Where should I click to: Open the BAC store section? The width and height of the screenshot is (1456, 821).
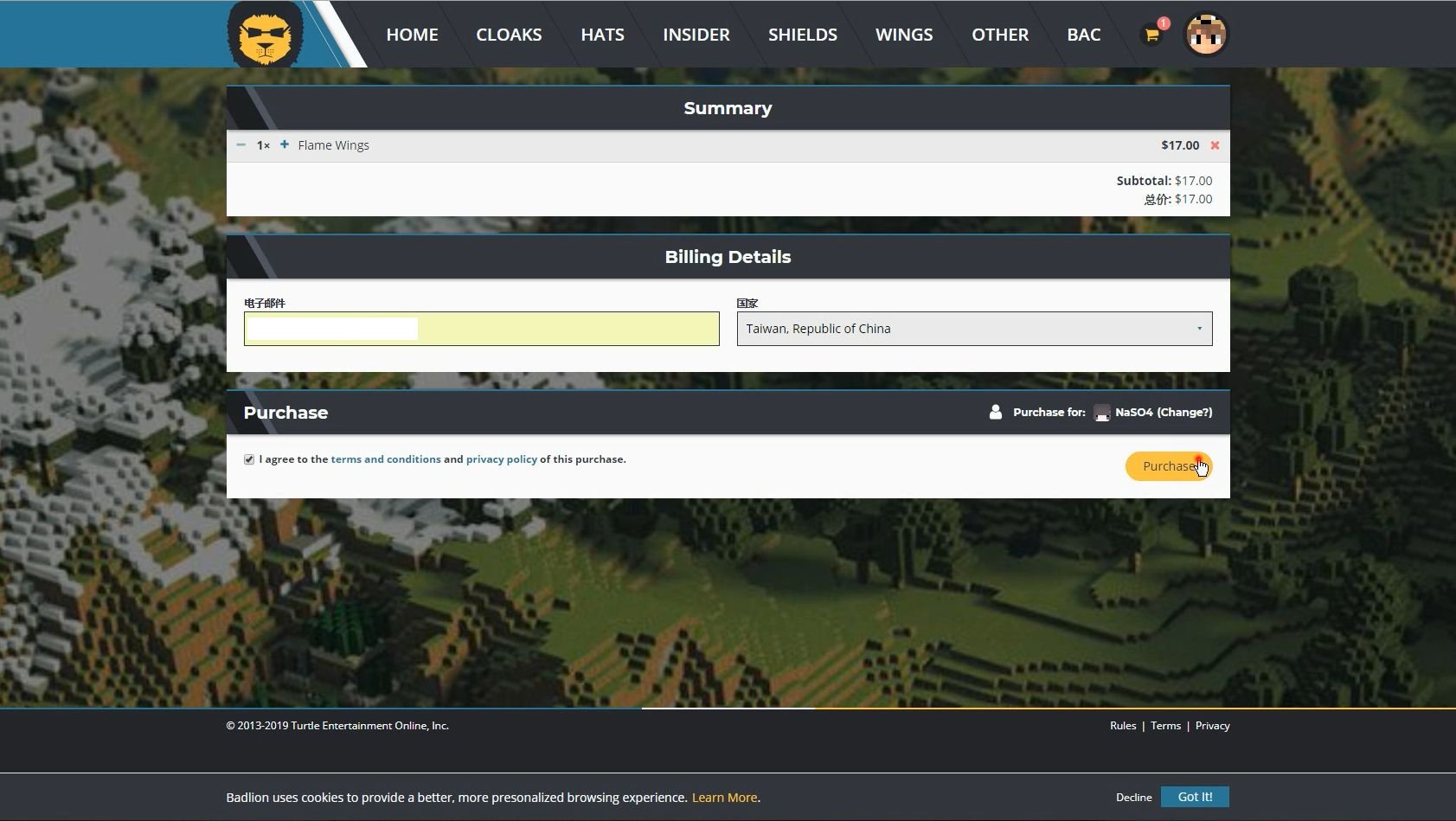(1084, 35)
